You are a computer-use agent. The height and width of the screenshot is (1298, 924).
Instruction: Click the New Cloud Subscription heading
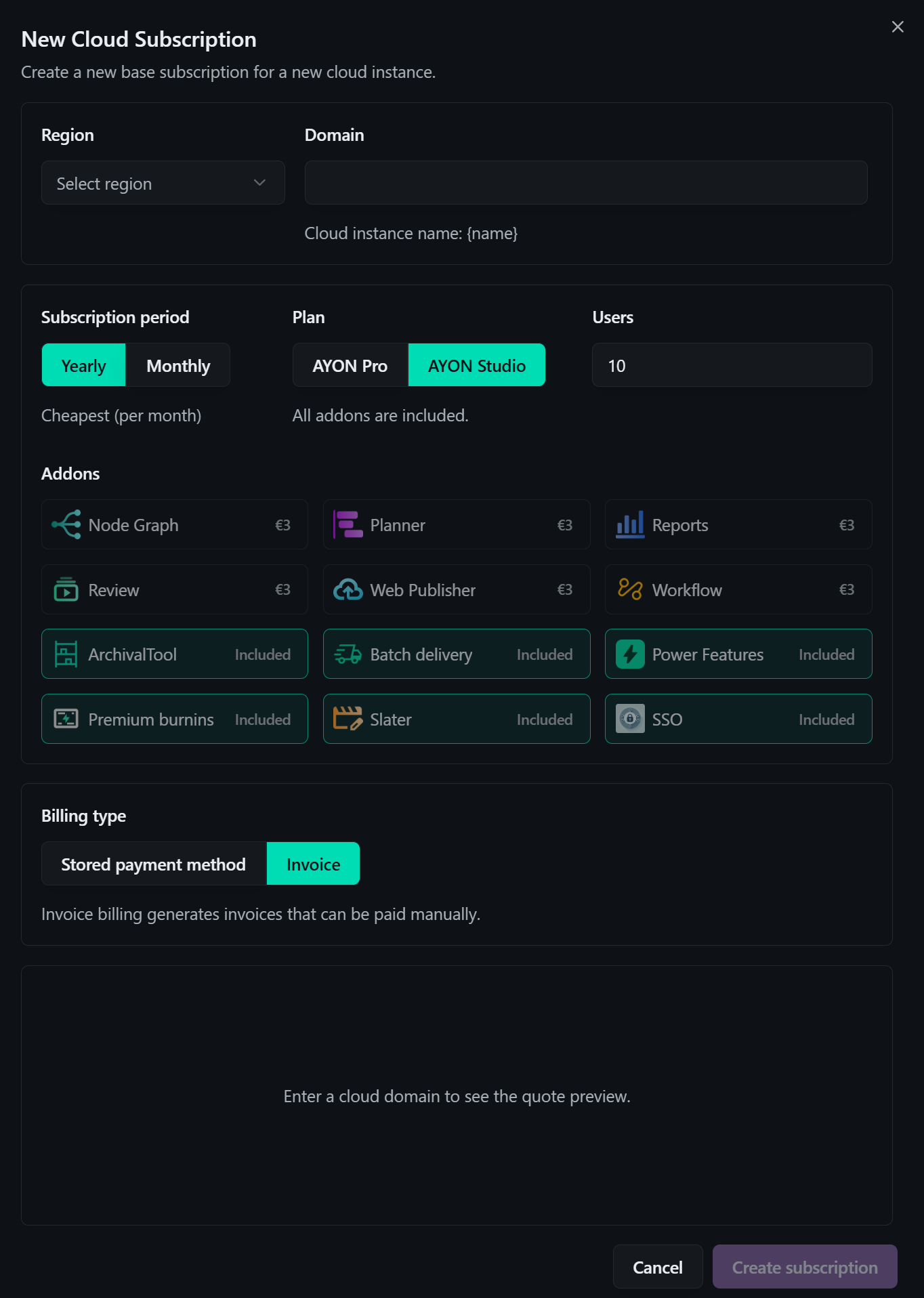[x=139, y=39]
